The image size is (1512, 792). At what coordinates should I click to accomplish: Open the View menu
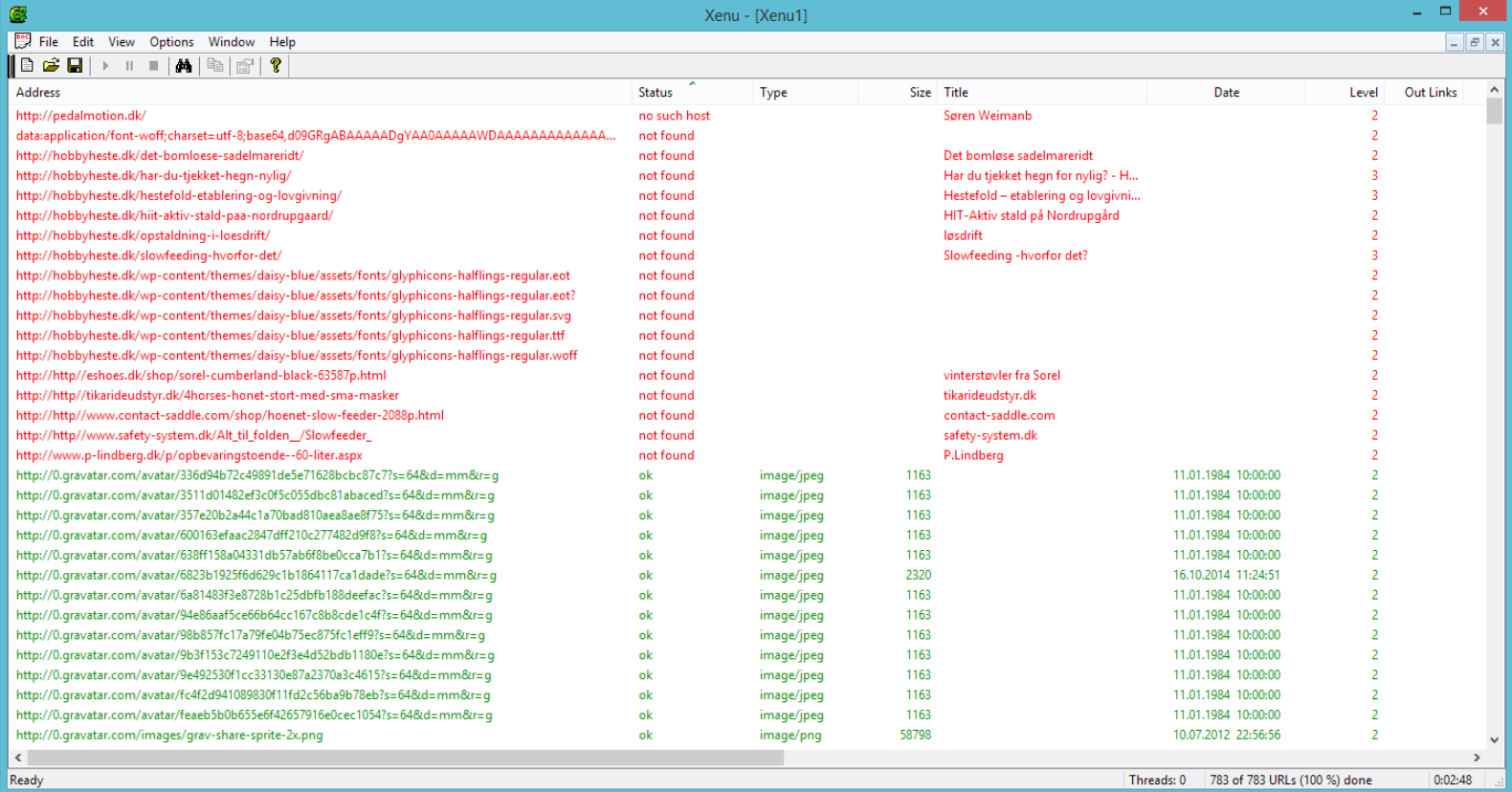click(x=122, y=42)
